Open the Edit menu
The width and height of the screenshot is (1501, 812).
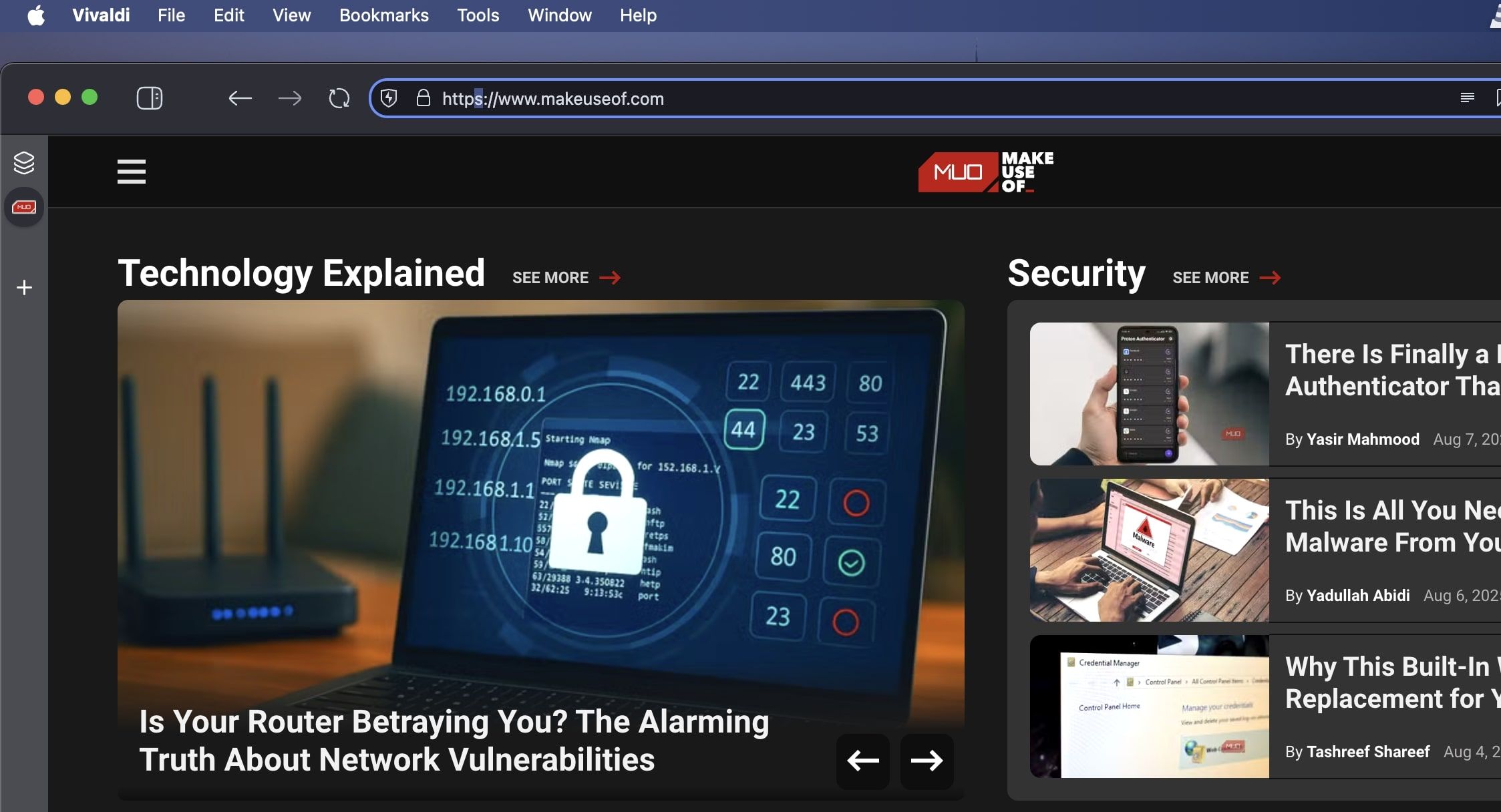[228, 15]
